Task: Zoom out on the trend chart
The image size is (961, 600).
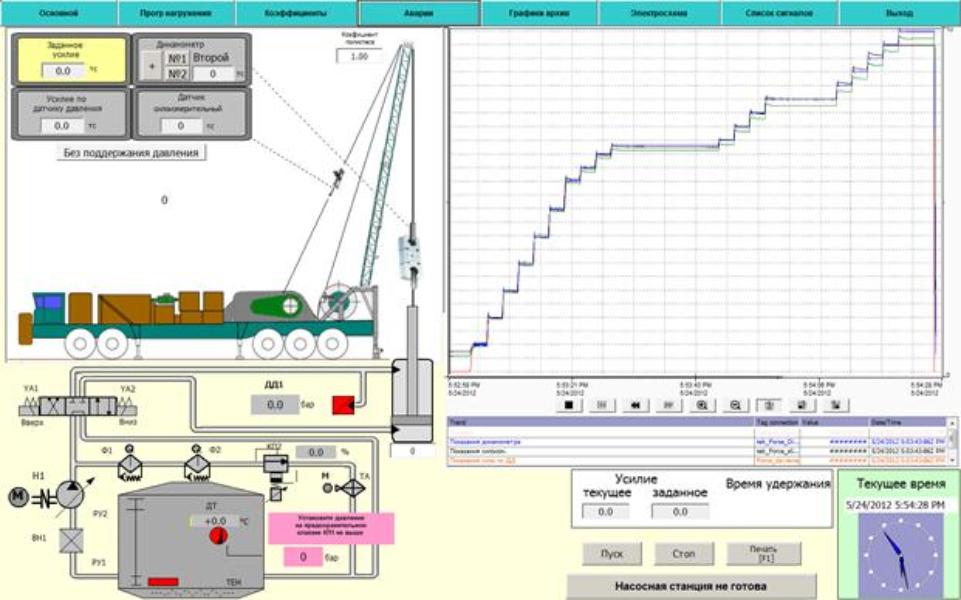Action: click(735, 405)
